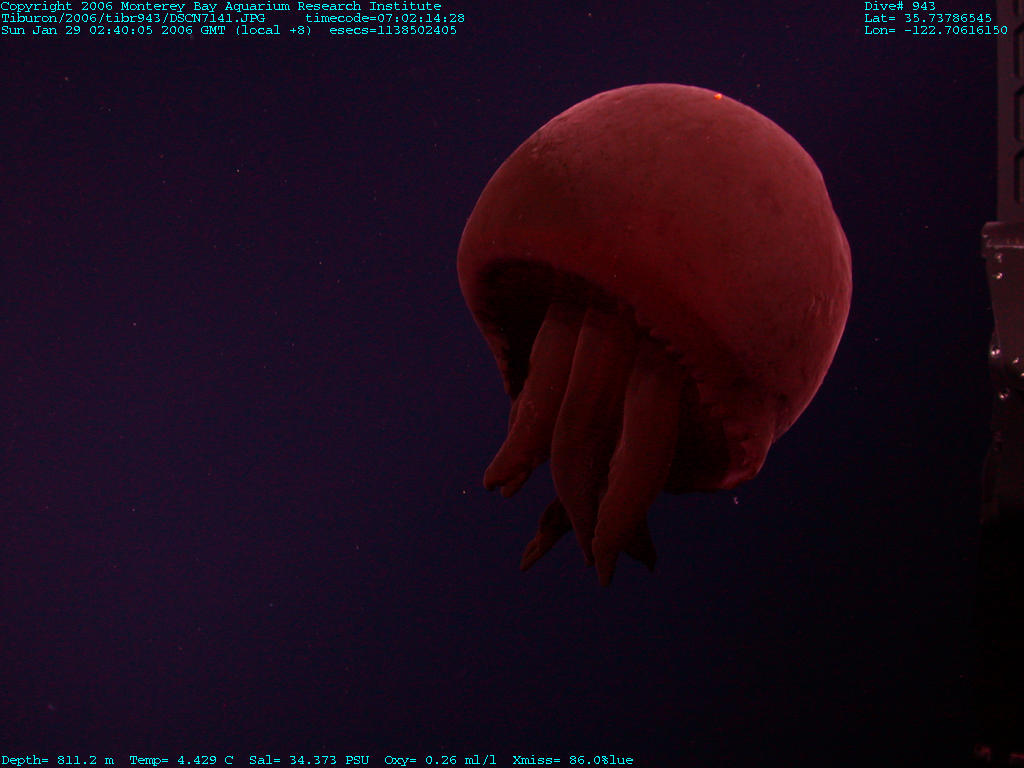Click the bright orange spot atop the bell
This screenshot has height=768, width=1024.
click(718, 96)
